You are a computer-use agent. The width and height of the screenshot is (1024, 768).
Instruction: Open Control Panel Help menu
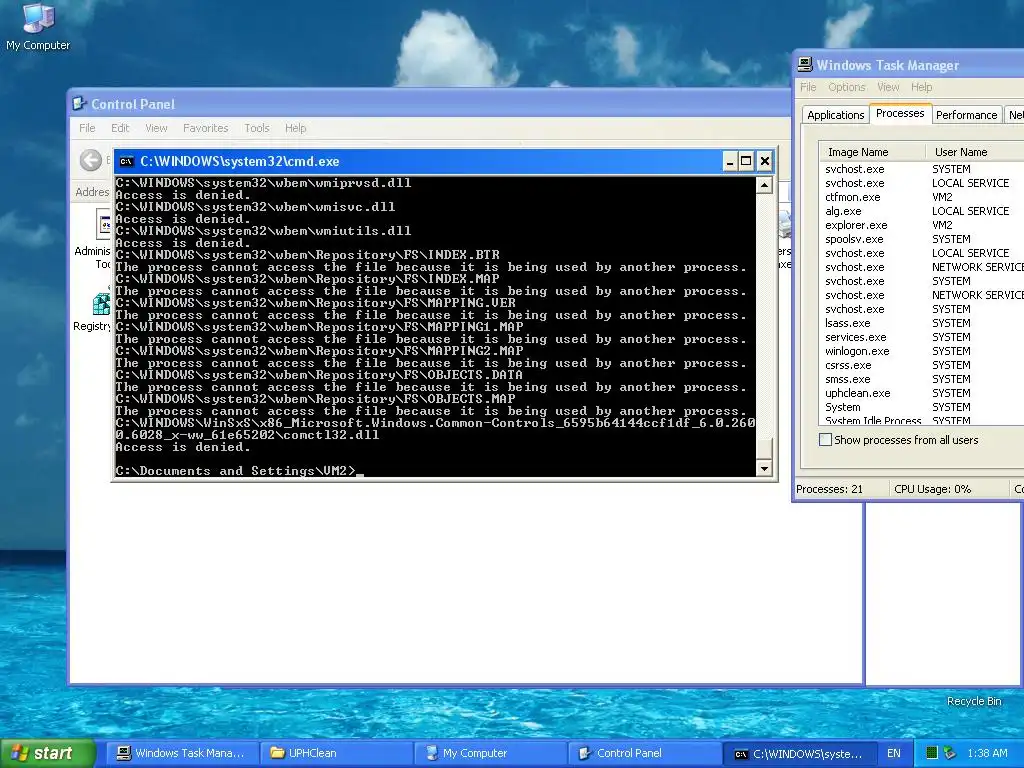tap(295, 128)
